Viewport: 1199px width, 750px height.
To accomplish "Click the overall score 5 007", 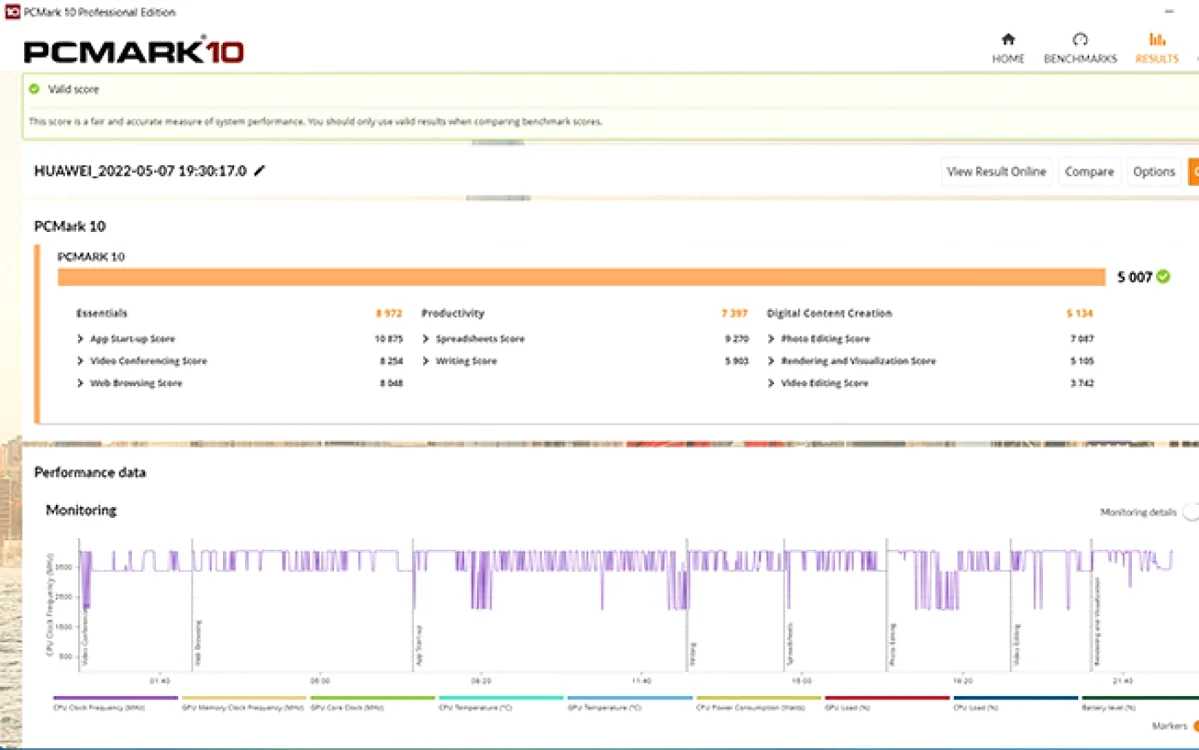I will click(x=1134, y=277).
